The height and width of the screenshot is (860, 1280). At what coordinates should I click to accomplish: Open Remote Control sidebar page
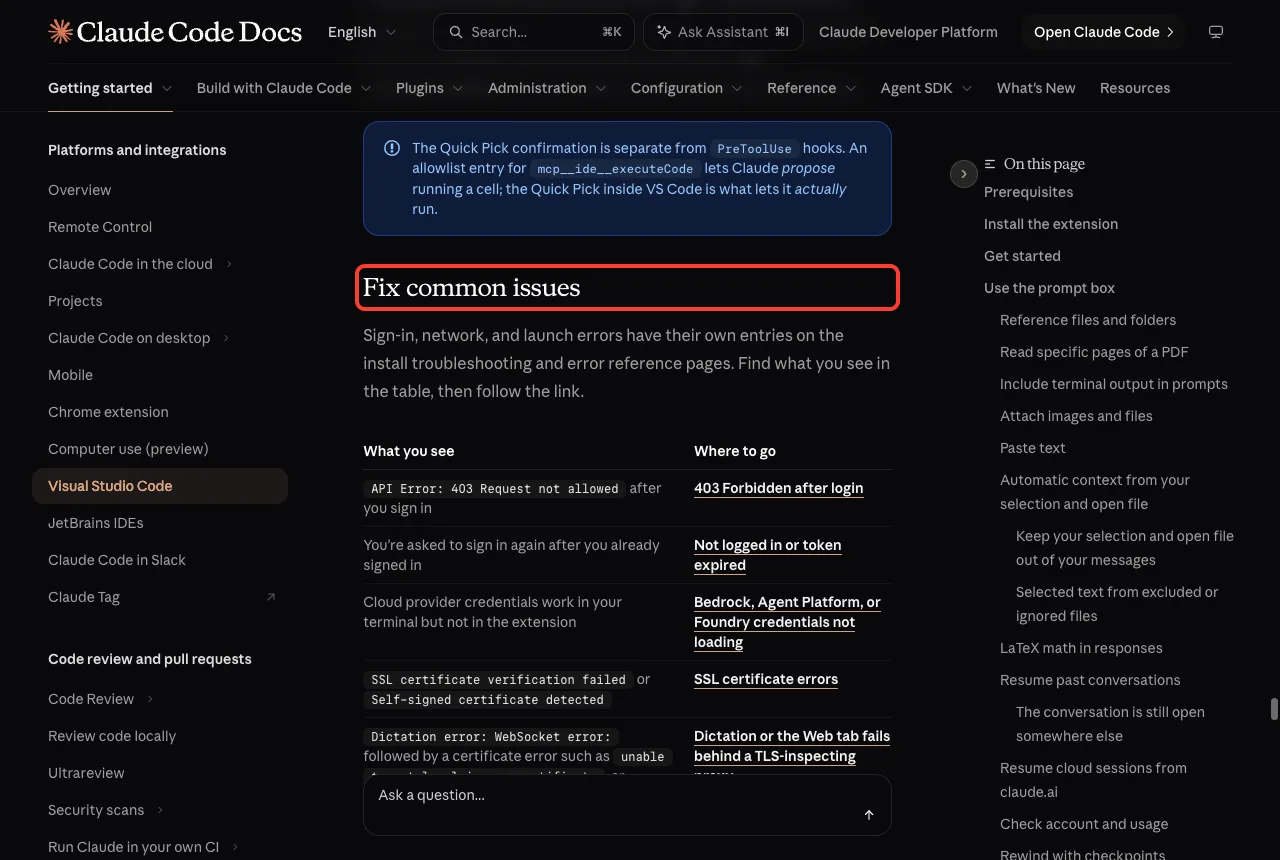pyautogui.click(x=100, y=227)
